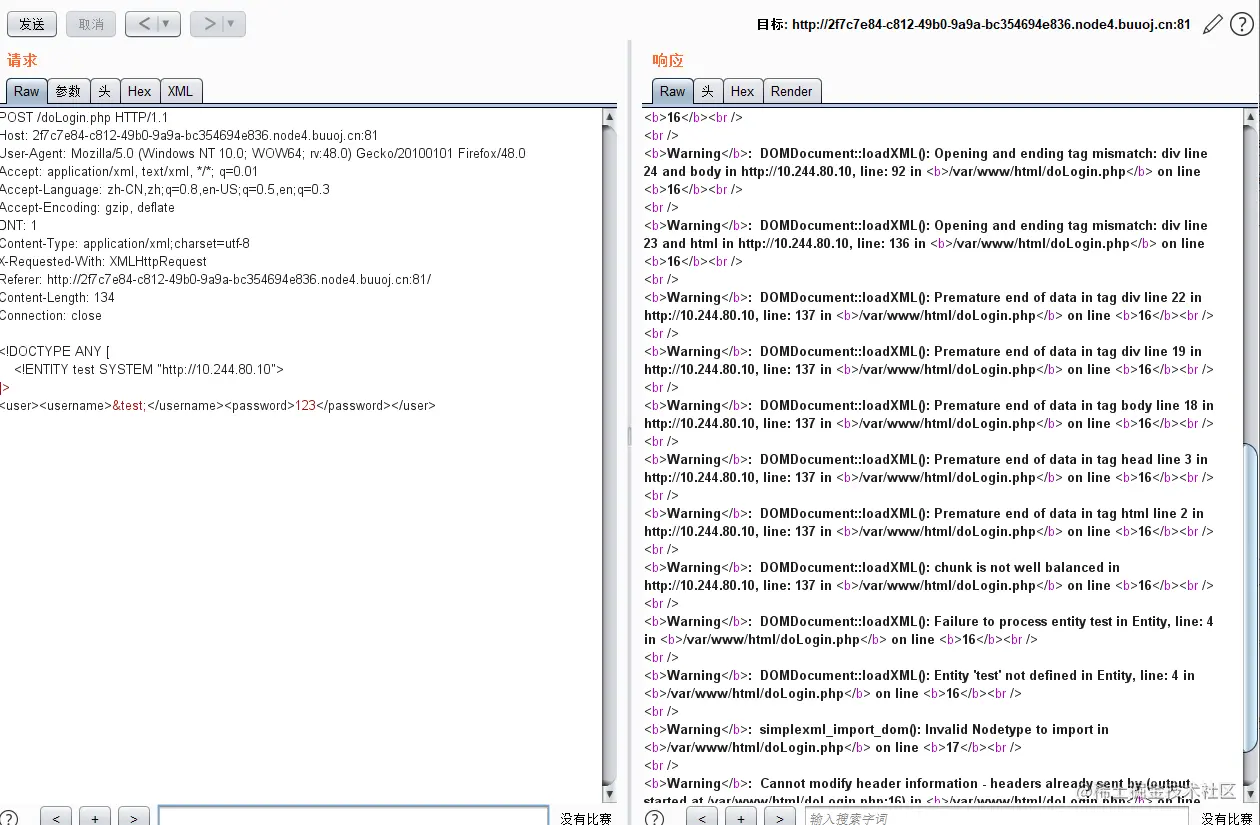Select the response Raw tab
Viewport: 1260px width, 825px height.
pyautogui.click(x=673, y=91)
